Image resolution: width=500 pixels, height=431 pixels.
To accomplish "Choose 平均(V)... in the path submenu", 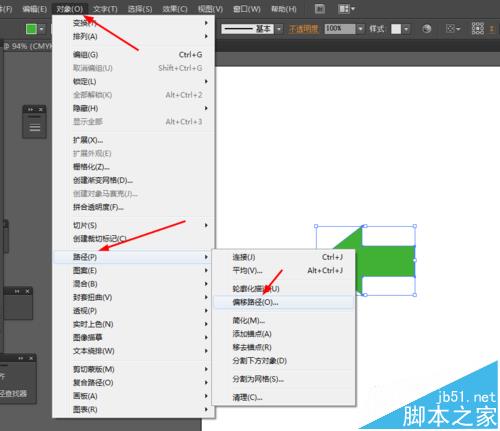I will click(284, 270).
